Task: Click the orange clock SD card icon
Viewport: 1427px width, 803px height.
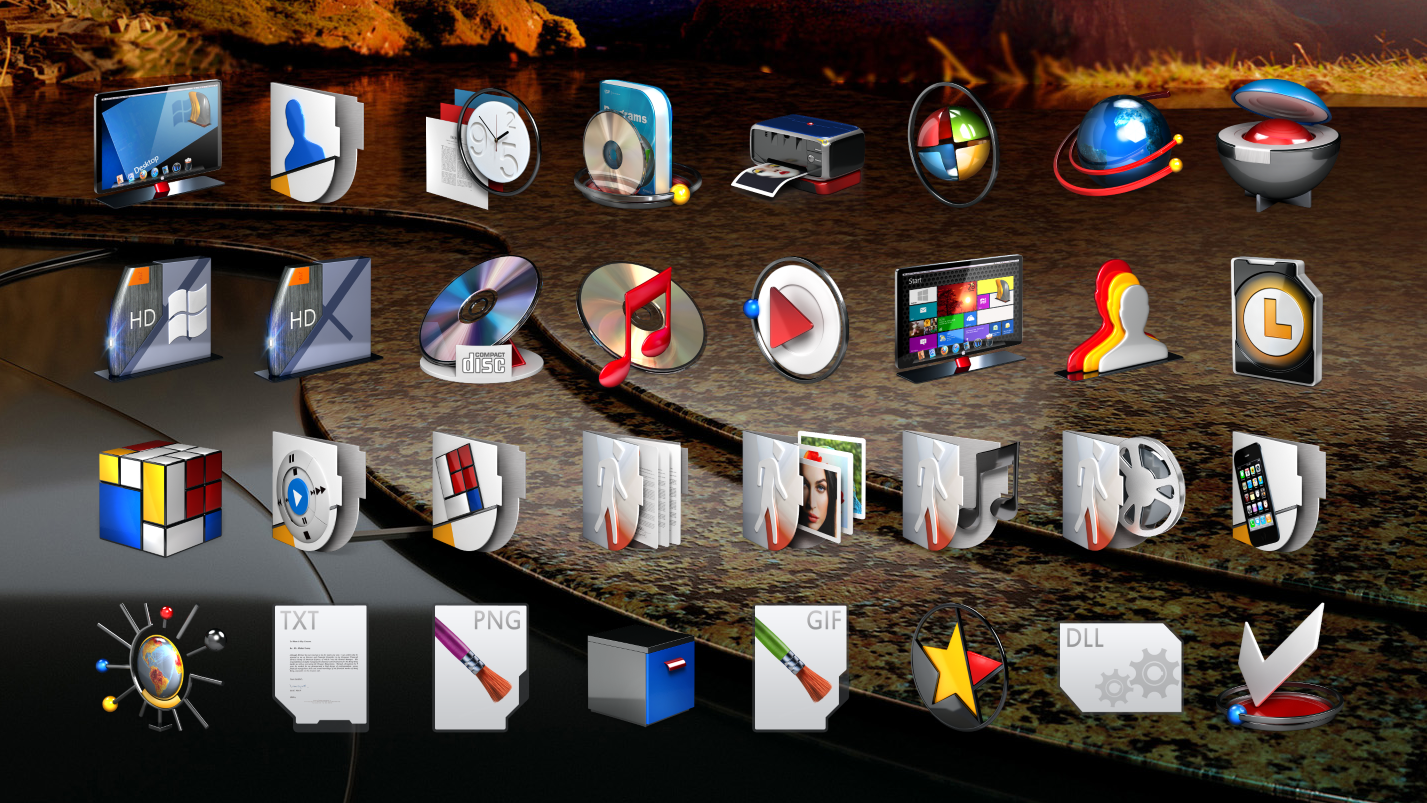Action: 1275,320
